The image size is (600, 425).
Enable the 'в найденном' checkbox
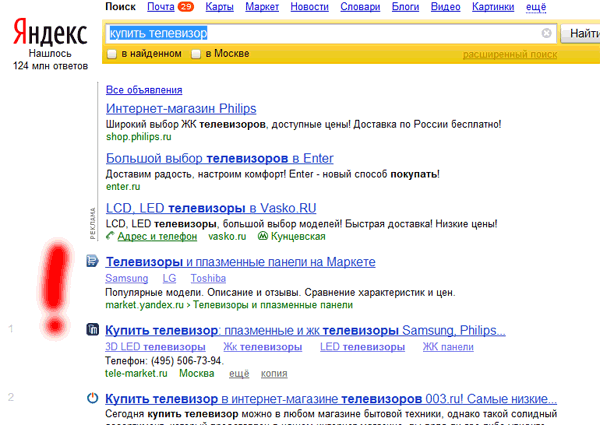coord(111,54)
